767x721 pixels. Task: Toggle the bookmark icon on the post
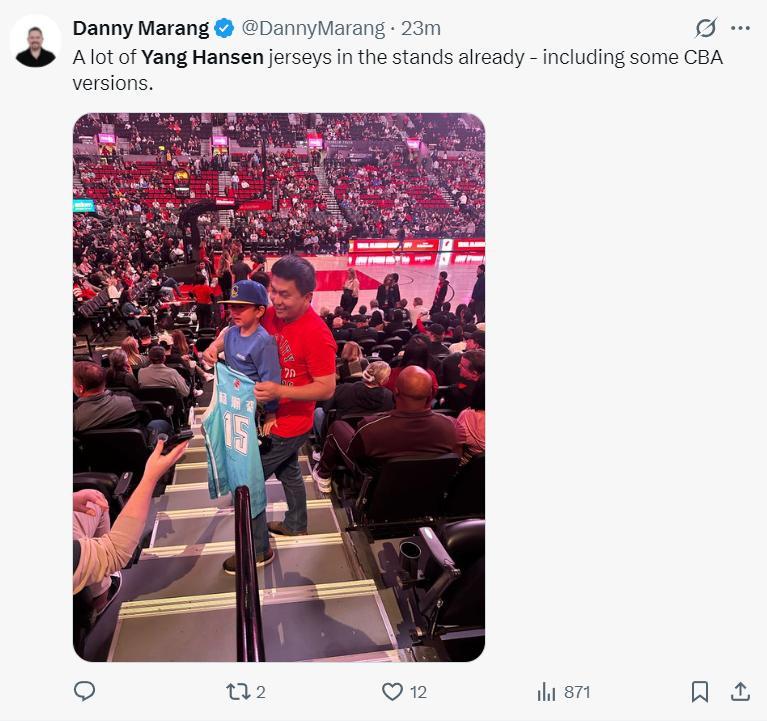click(x=700, y=691)
